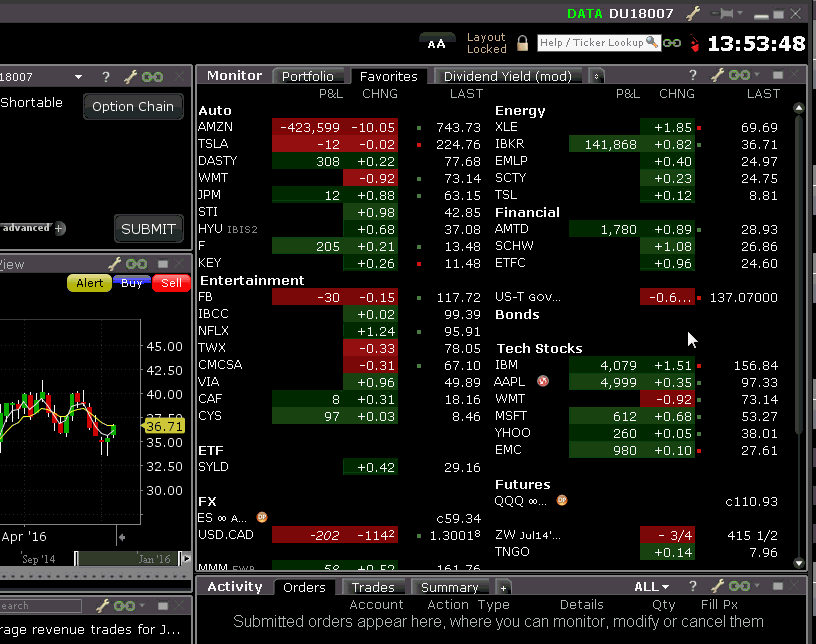The width and height of the screenshot is (816, 644).
Task: Switch to the Portfolio tab
Action: click(308, 77)
